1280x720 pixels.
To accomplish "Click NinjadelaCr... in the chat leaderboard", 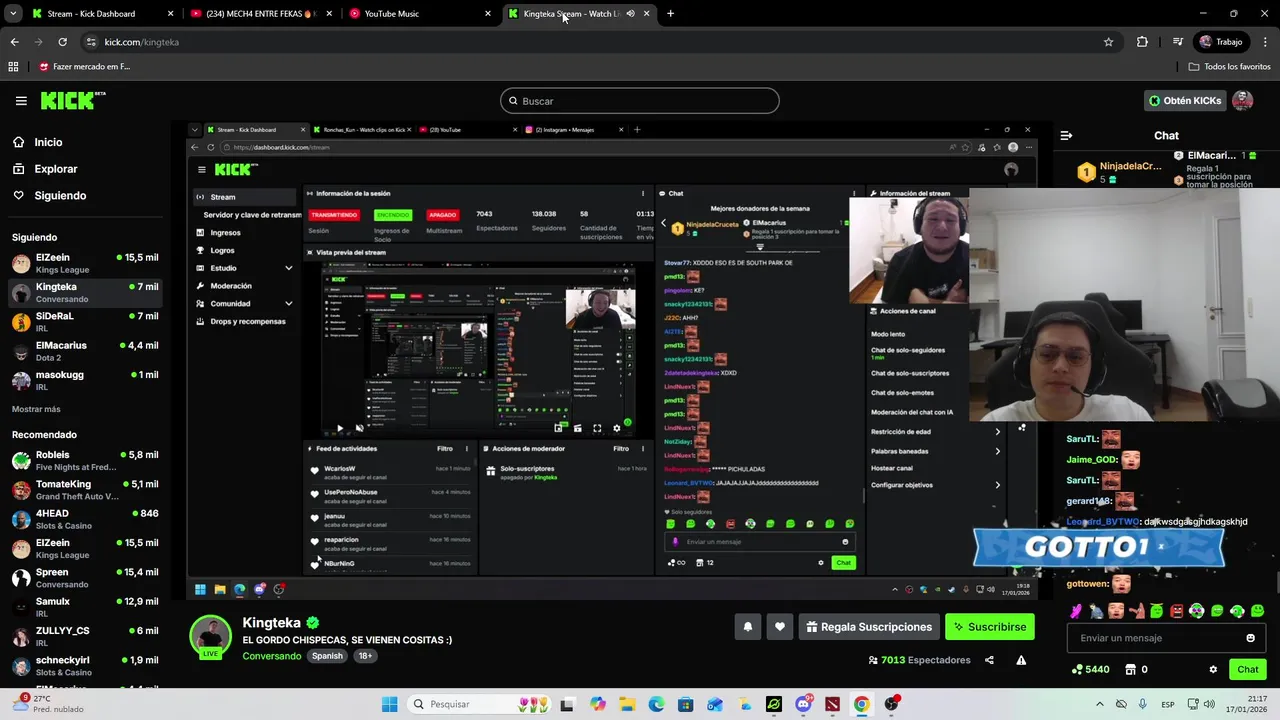I will pos(1131,166).
